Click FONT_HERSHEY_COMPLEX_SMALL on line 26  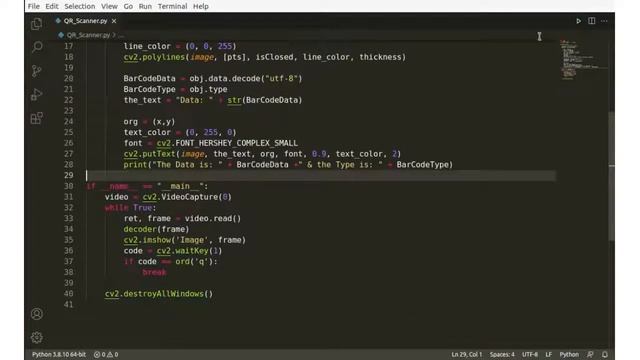tap(236, 143)
